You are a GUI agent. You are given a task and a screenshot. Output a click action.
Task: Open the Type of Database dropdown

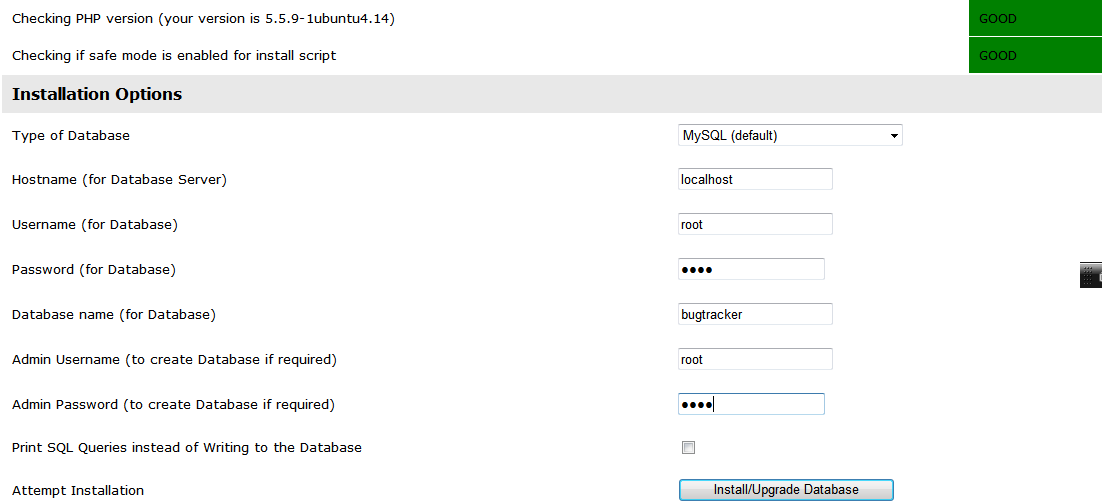[x=790, y=136]
